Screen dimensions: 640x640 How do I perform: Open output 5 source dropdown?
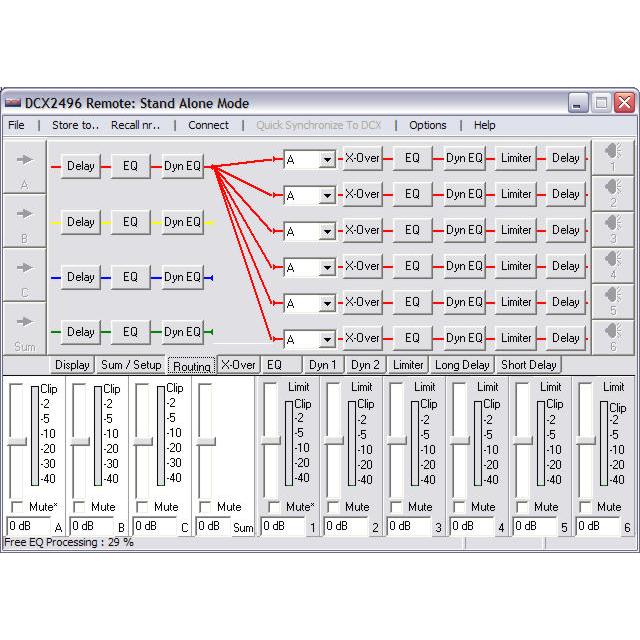pos(327,303)
